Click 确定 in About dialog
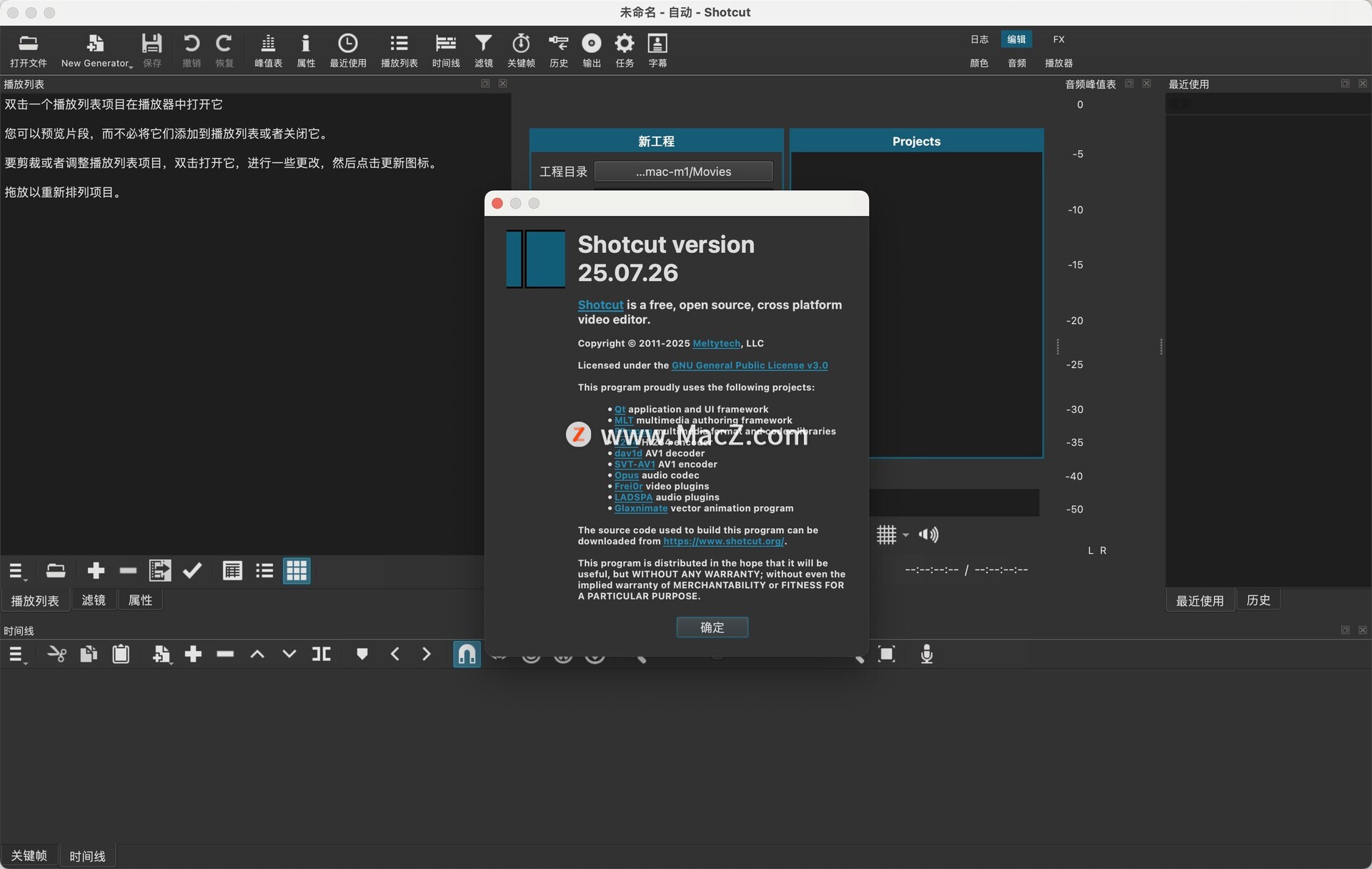The image size is (1372, 869). point(712,627)
